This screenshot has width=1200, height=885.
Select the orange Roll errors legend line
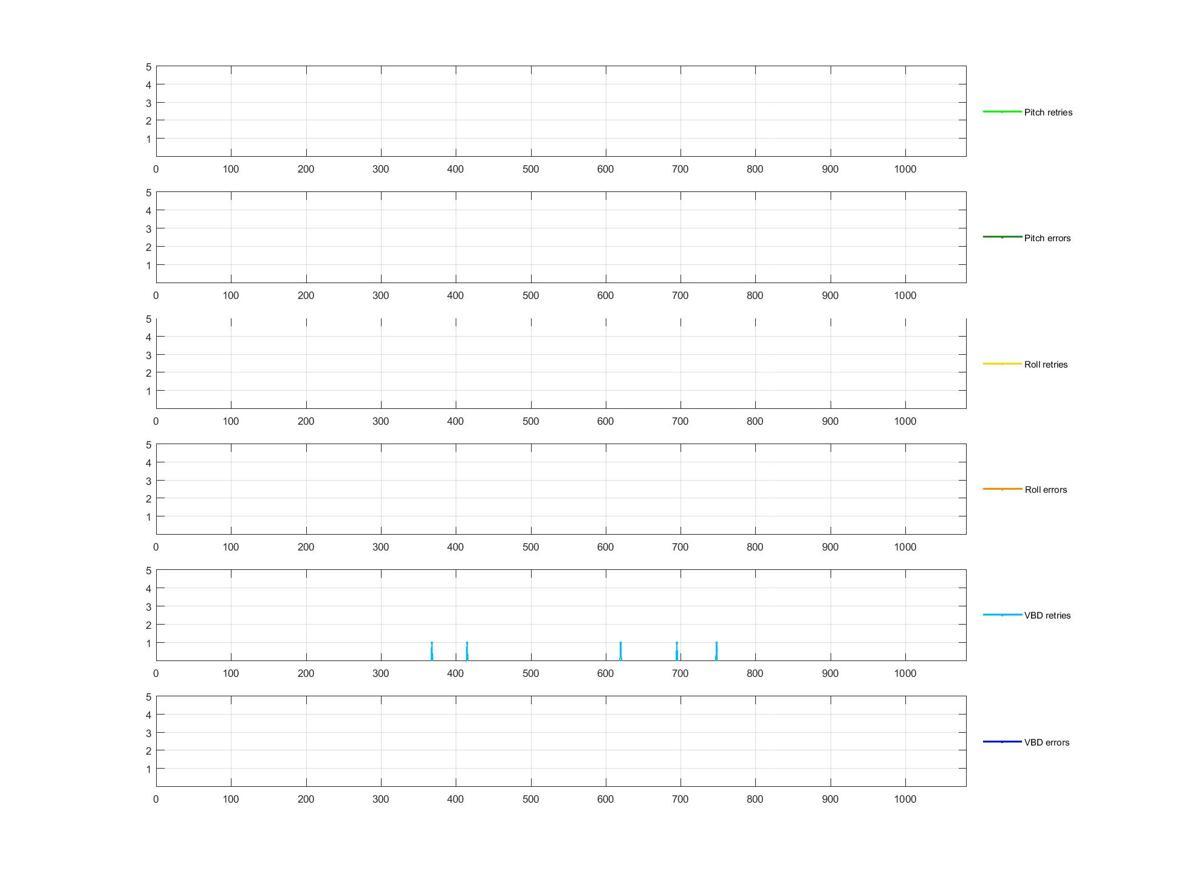pos(1002,489)
